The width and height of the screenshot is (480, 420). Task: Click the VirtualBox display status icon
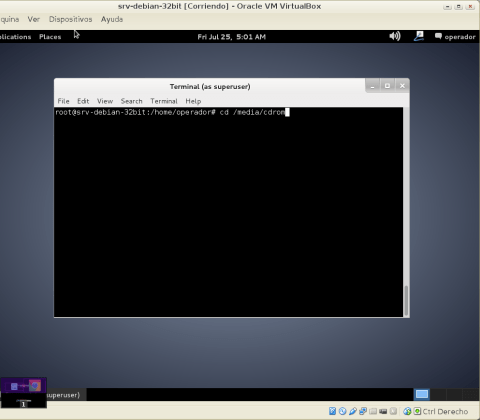(x=383, y=411)
